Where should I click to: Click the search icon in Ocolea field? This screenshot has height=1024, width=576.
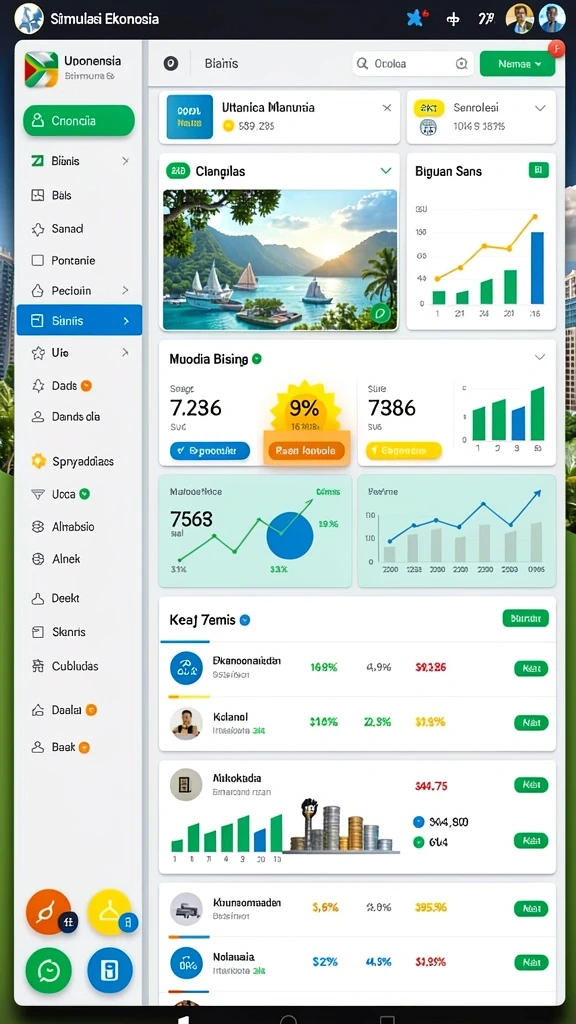(x=362, y=63)
